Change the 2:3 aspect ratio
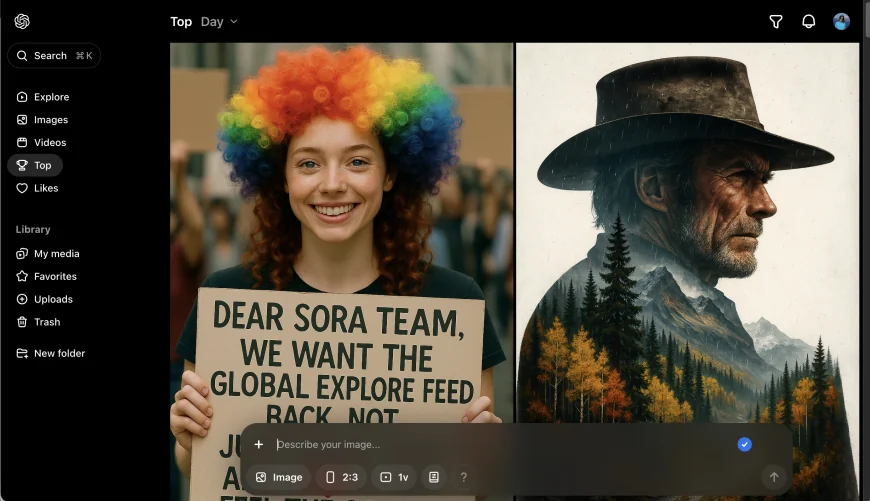The height and width of the screenshot is (501, 870). pyautogui.click(x=341, y=477)
